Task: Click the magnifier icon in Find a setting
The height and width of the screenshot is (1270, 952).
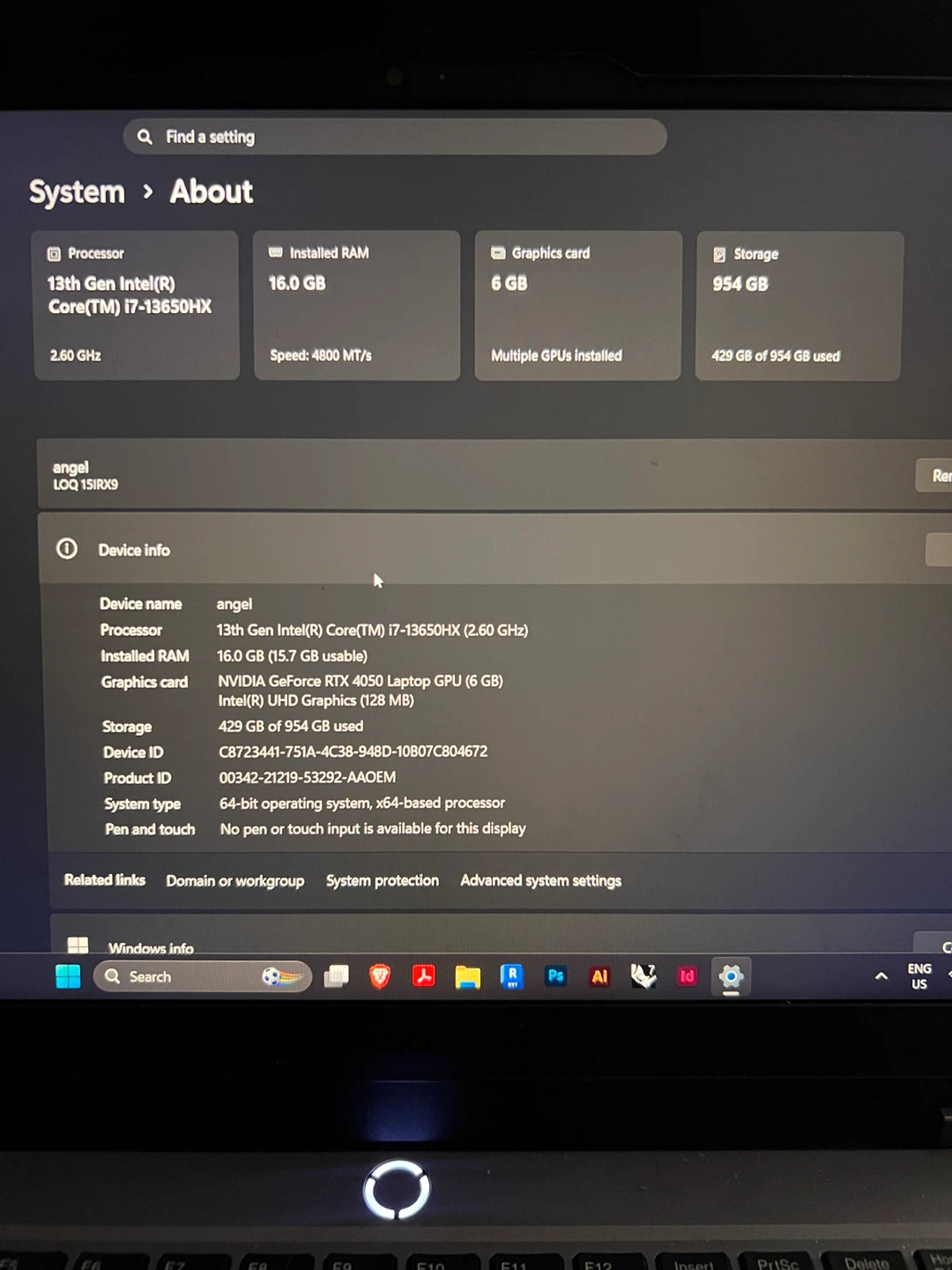Action: (145, 137)
